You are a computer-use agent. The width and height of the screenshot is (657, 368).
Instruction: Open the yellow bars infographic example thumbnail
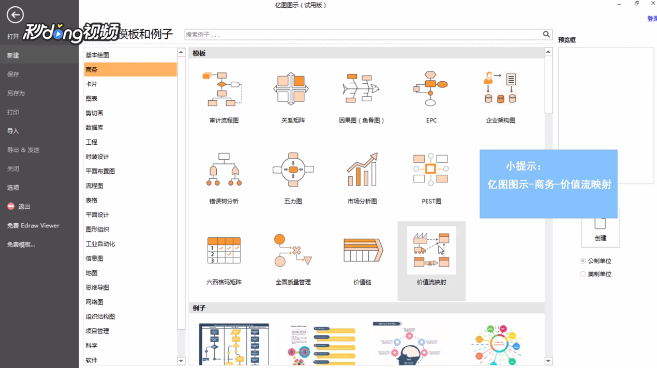(322, 345)
